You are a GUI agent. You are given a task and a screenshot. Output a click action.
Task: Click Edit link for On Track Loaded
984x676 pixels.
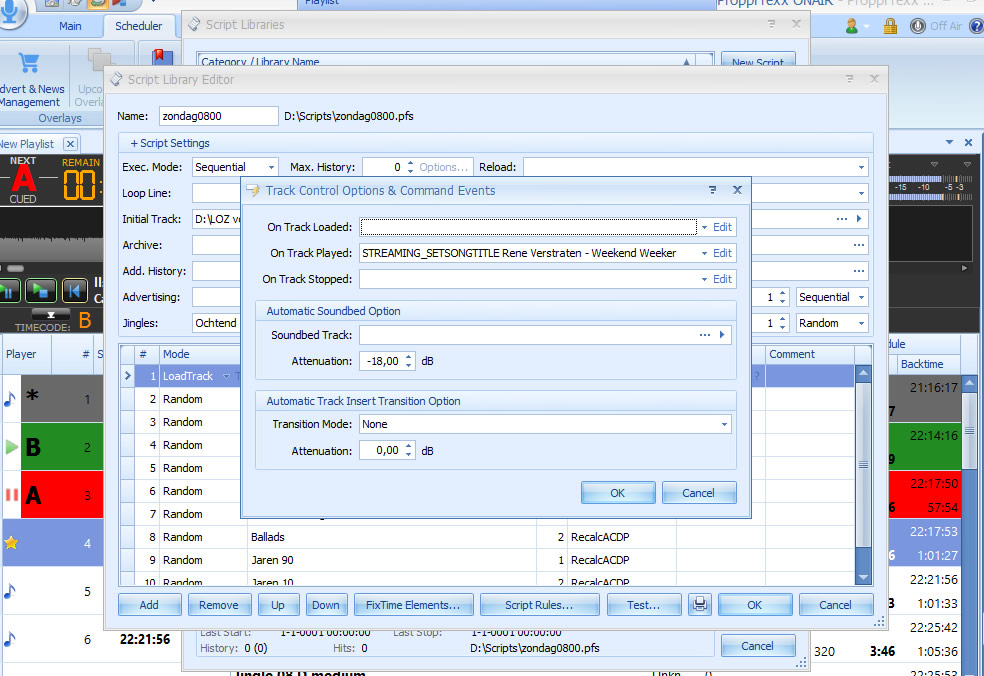click(x=722, y=227)
